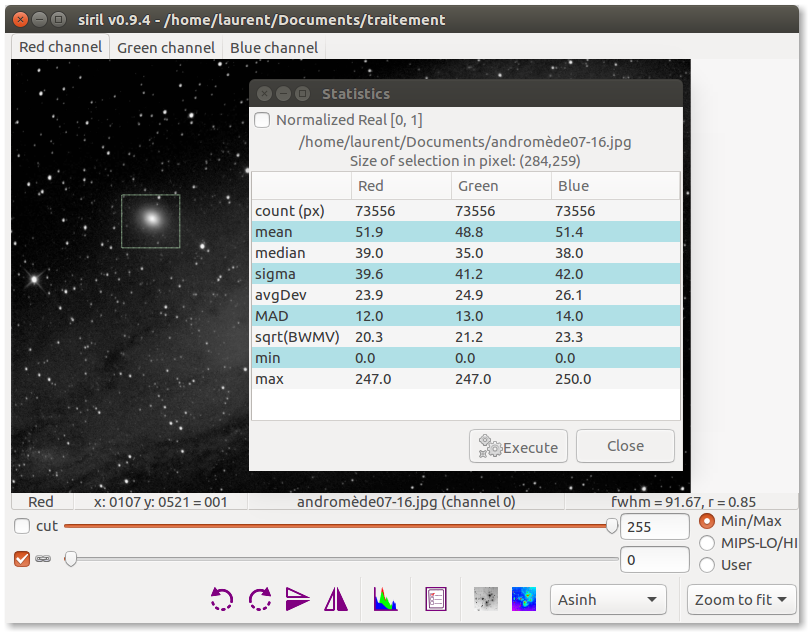Screen dimensions: 808x632
Task: Toggle false color rendering icon
Action: [x=523, y=599]
